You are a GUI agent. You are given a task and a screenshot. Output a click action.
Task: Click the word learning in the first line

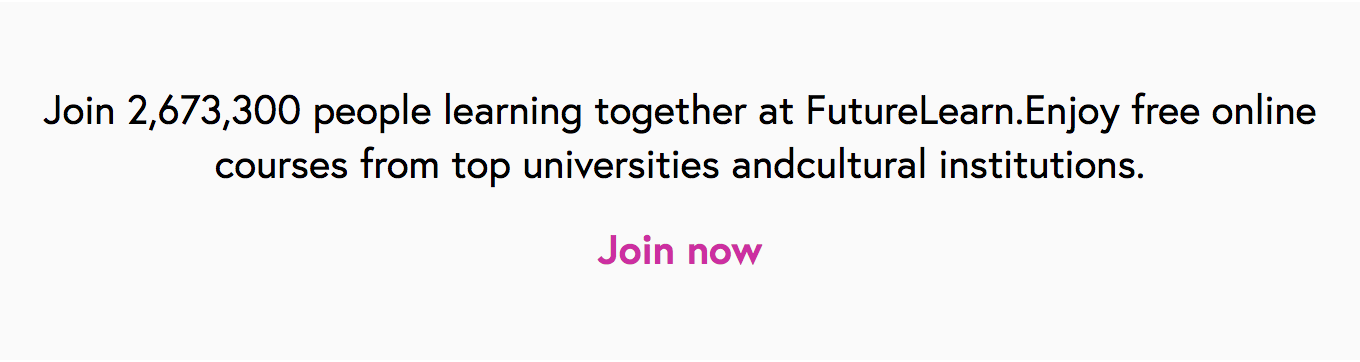(x=513, y=112)
